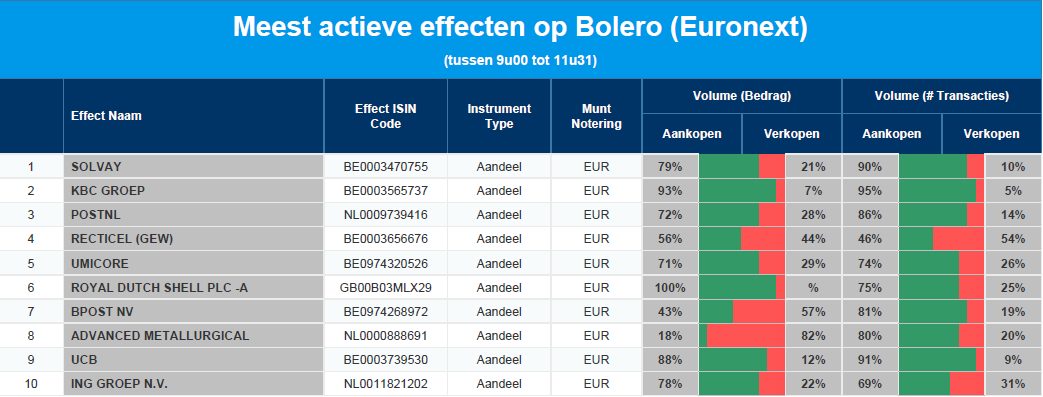Open the POSTNL entry
Image resolution: width=1043 pixels, height=397 pixels.
coord(95,215)
